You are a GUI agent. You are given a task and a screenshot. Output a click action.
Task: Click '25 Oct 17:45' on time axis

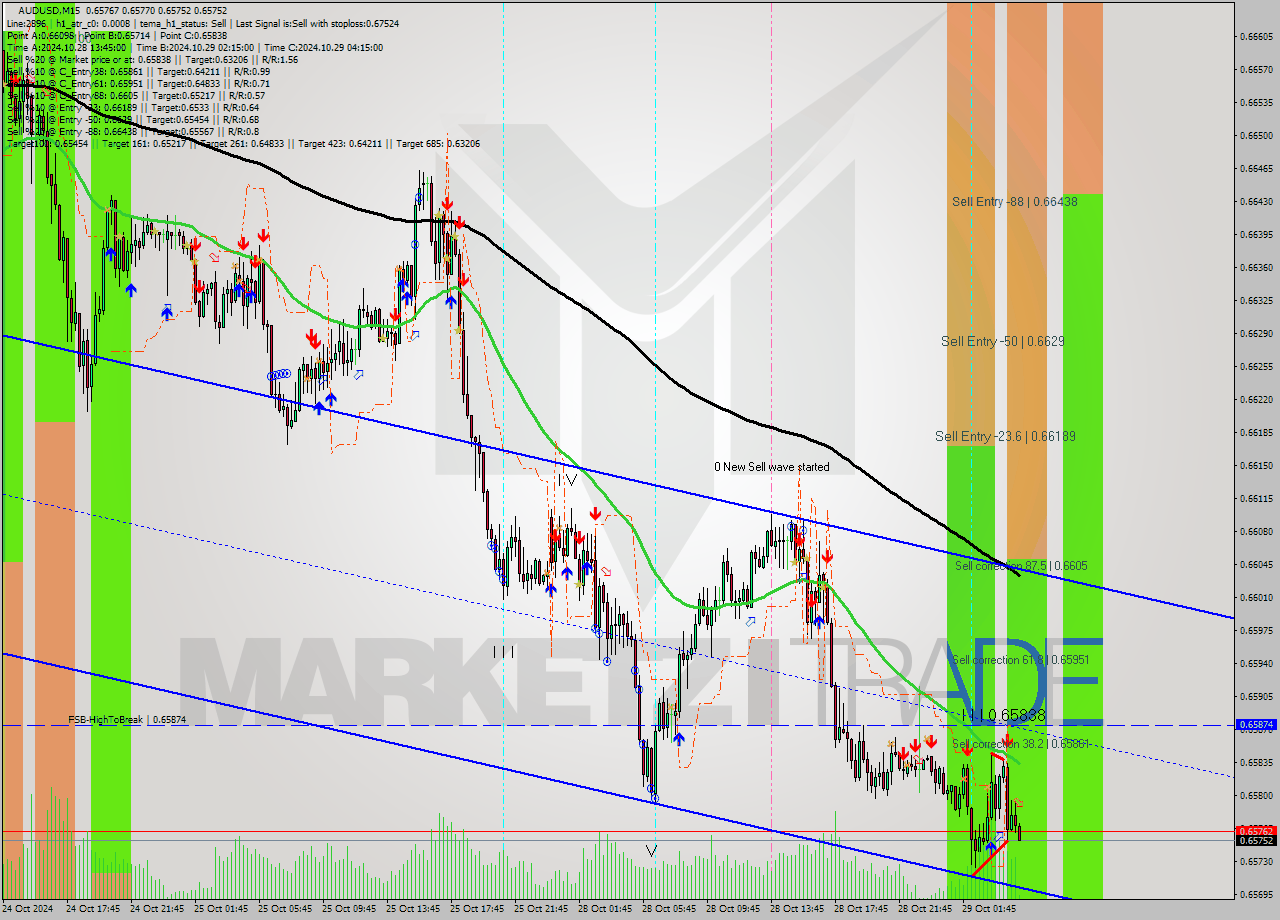point(478,909)
